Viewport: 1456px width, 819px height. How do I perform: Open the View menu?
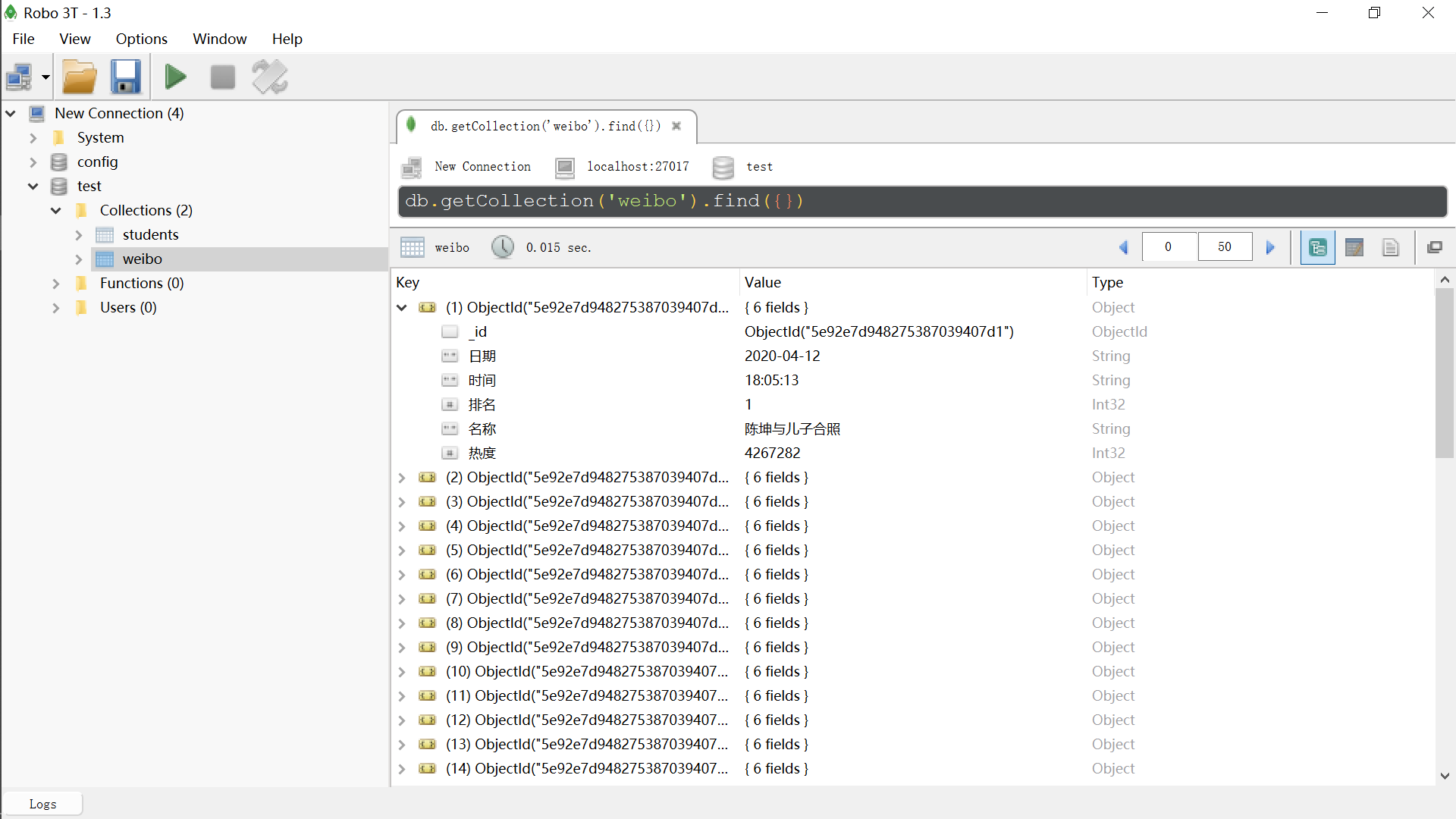pyautogui.click(x=75, y=39)
